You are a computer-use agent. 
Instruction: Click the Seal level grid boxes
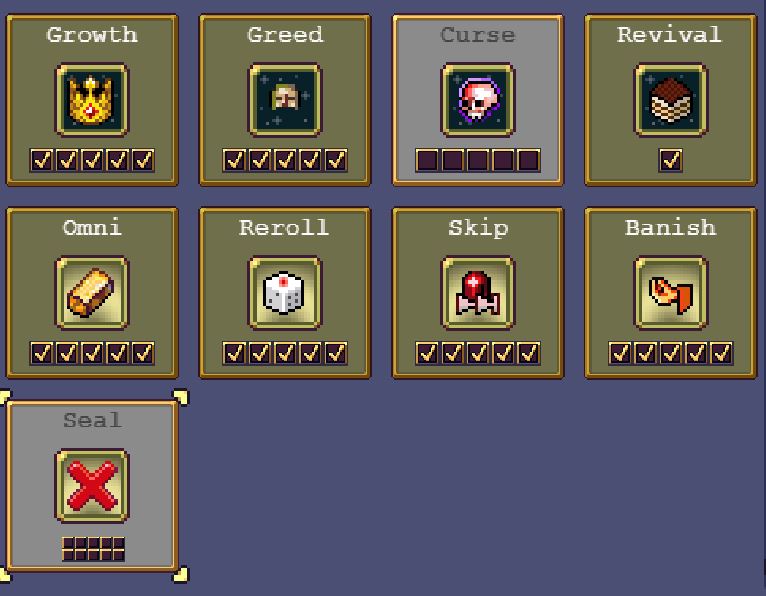pos(93,549)
